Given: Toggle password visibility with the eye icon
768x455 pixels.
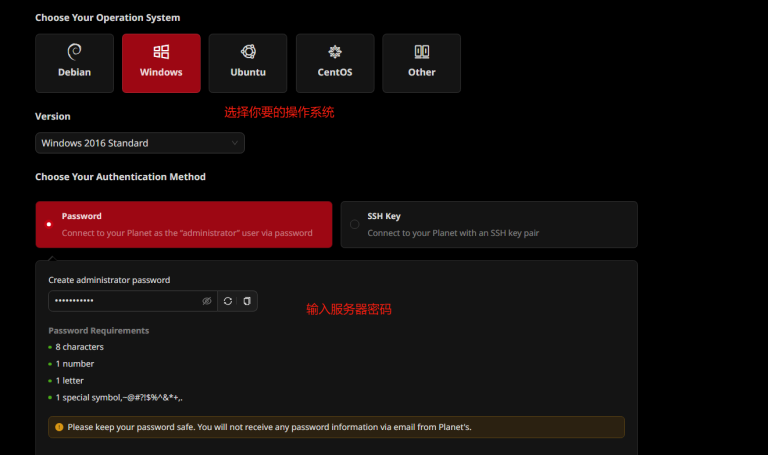Looking at the screenshot, I should pyautogui.click(x=207, y=301).
